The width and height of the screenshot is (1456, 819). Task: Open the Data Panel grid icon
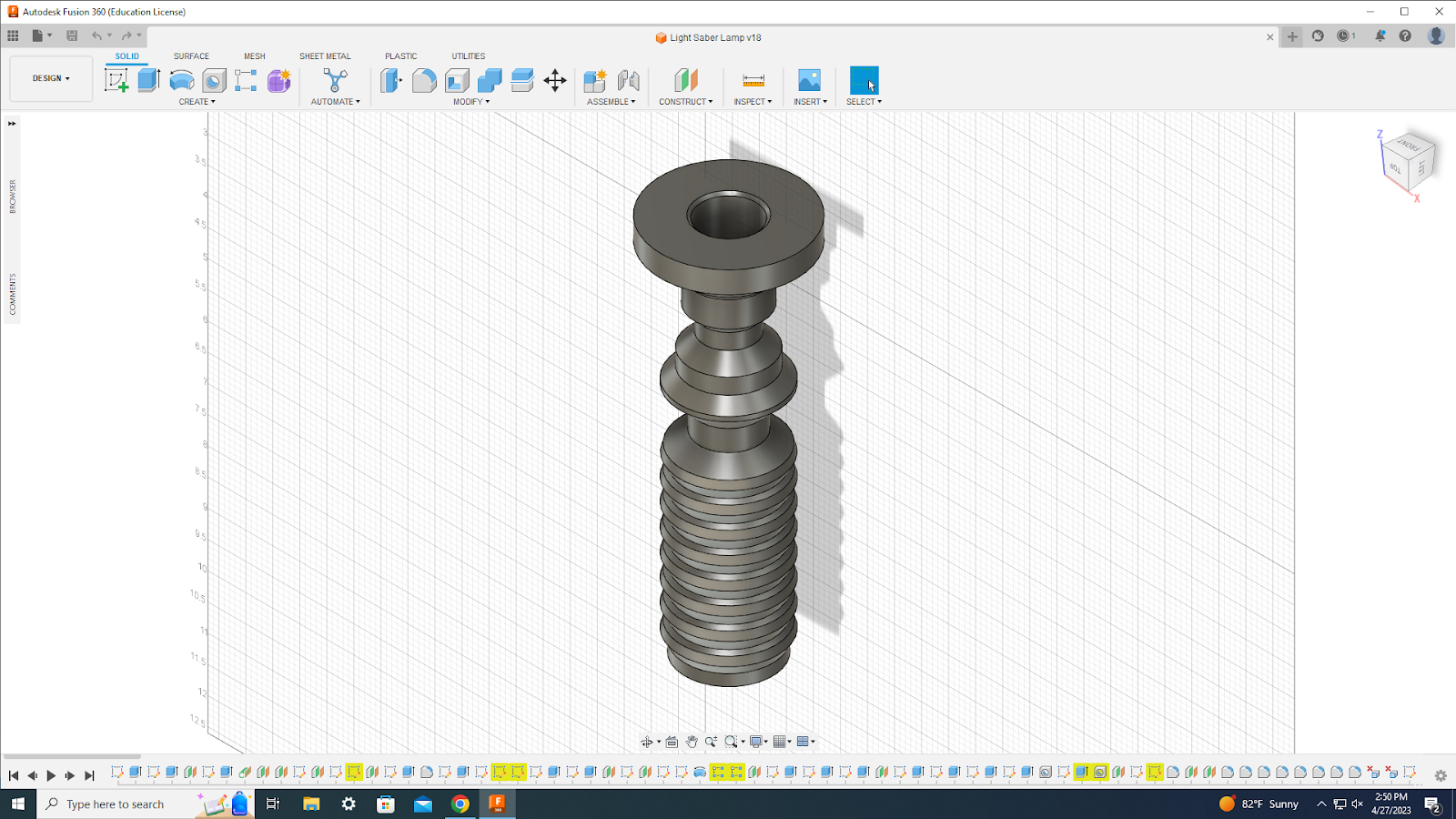13,35
